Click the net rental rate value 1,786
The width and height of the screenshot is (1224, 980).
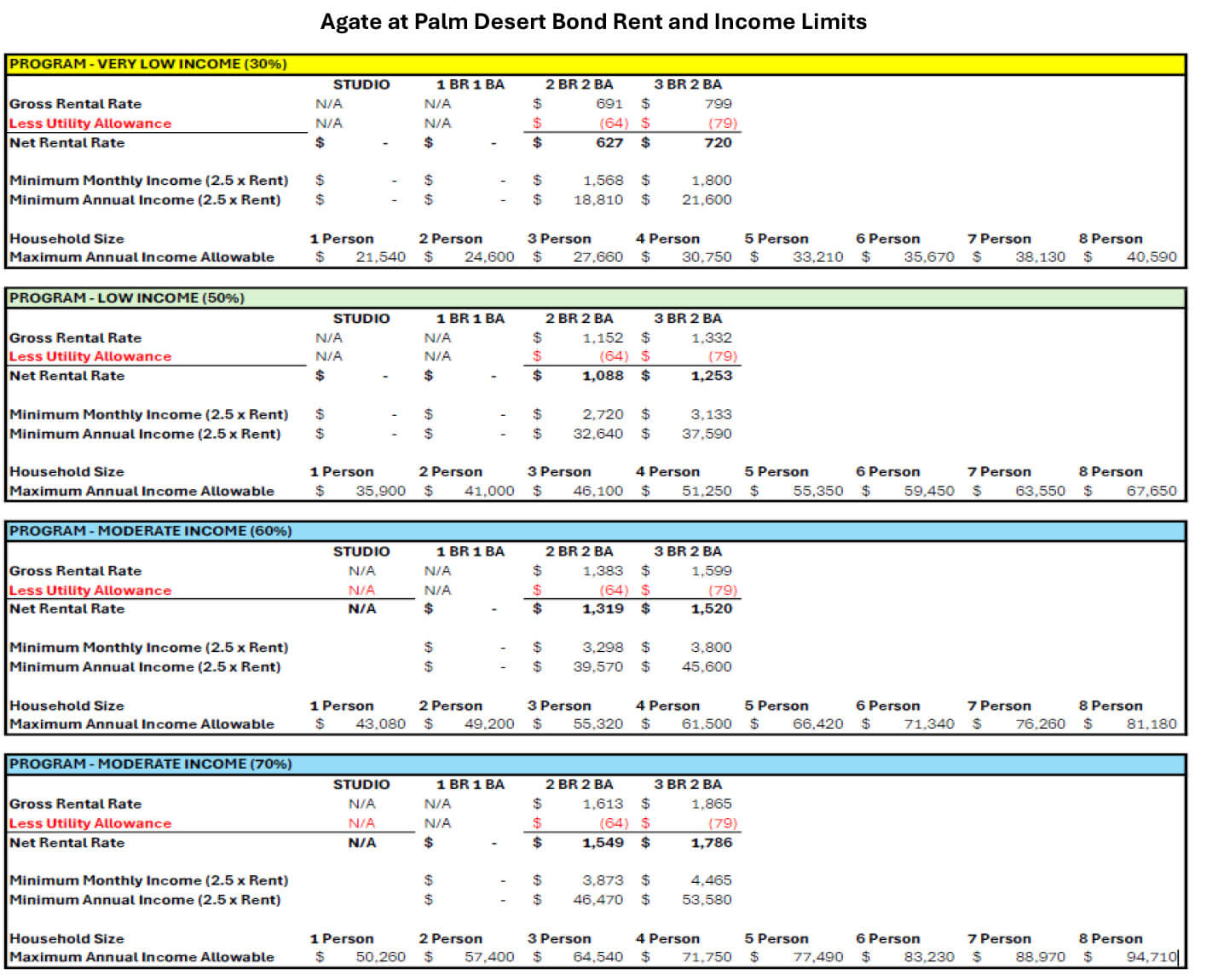tap(711, 843)
